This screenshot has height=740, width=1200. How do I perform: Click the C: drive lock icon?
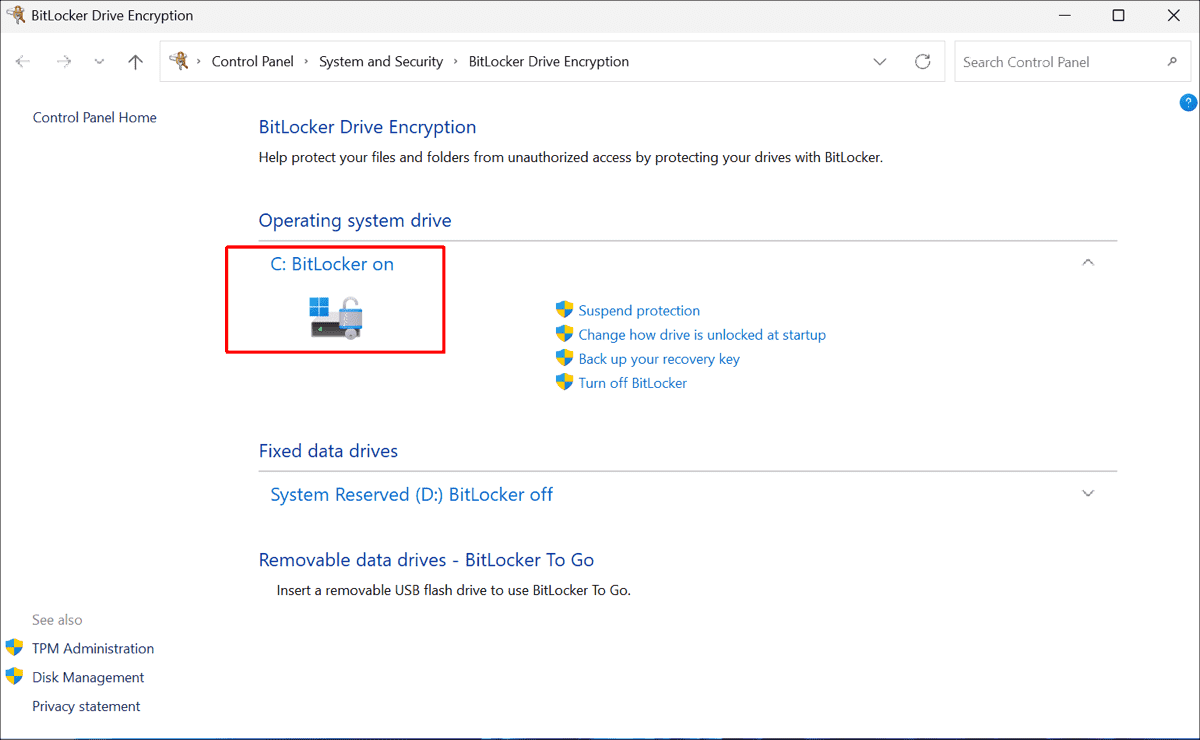(x=335, y=315)
